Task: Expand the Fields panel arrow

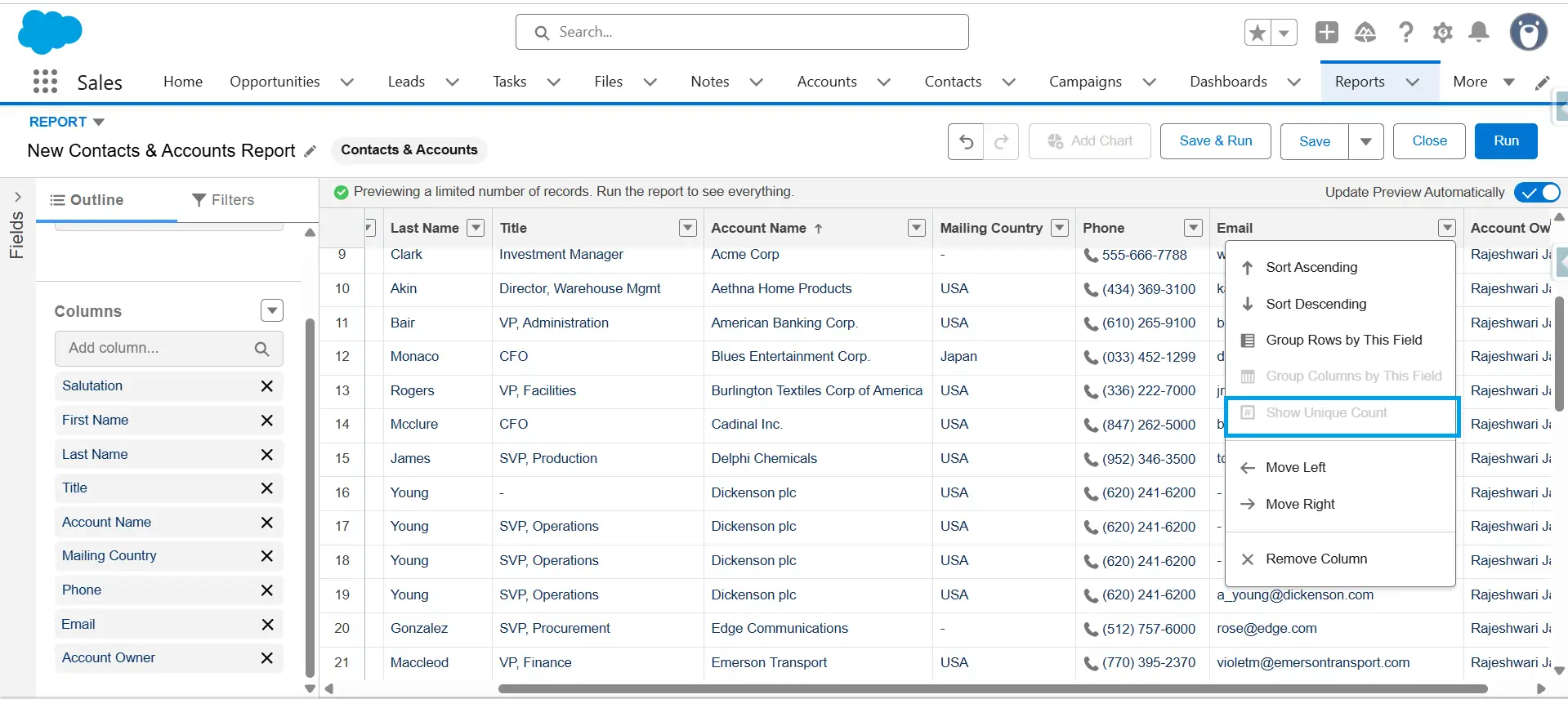Action: pos(18,197)
